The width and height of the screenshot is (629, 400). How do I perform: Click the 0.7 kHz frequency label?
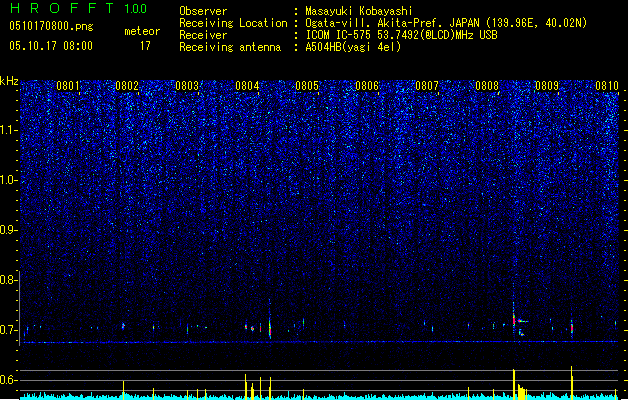[x=9, y=330]
